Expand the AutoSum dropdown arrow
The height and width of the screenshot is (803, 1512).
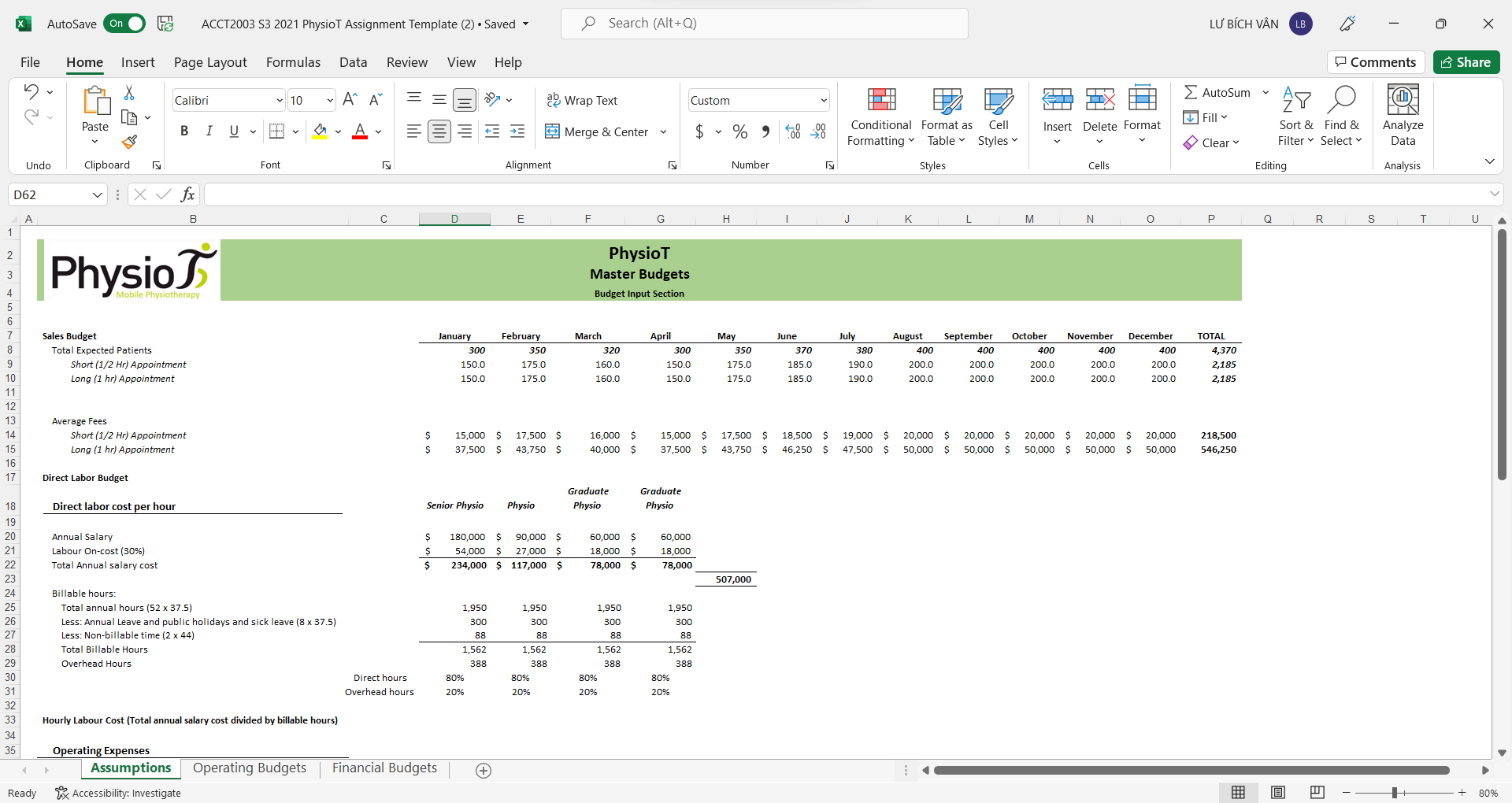(1266, 93)
